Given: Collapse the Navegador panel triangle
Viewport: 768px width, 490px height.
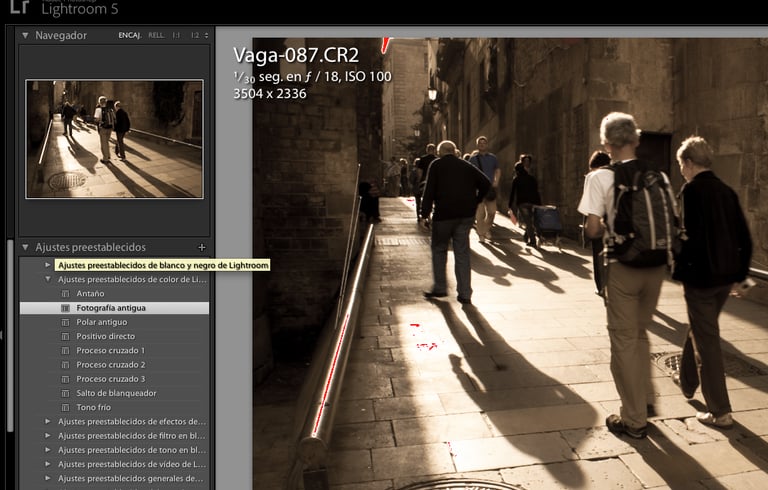Looking at the screenshot, I should click(25, 35).
